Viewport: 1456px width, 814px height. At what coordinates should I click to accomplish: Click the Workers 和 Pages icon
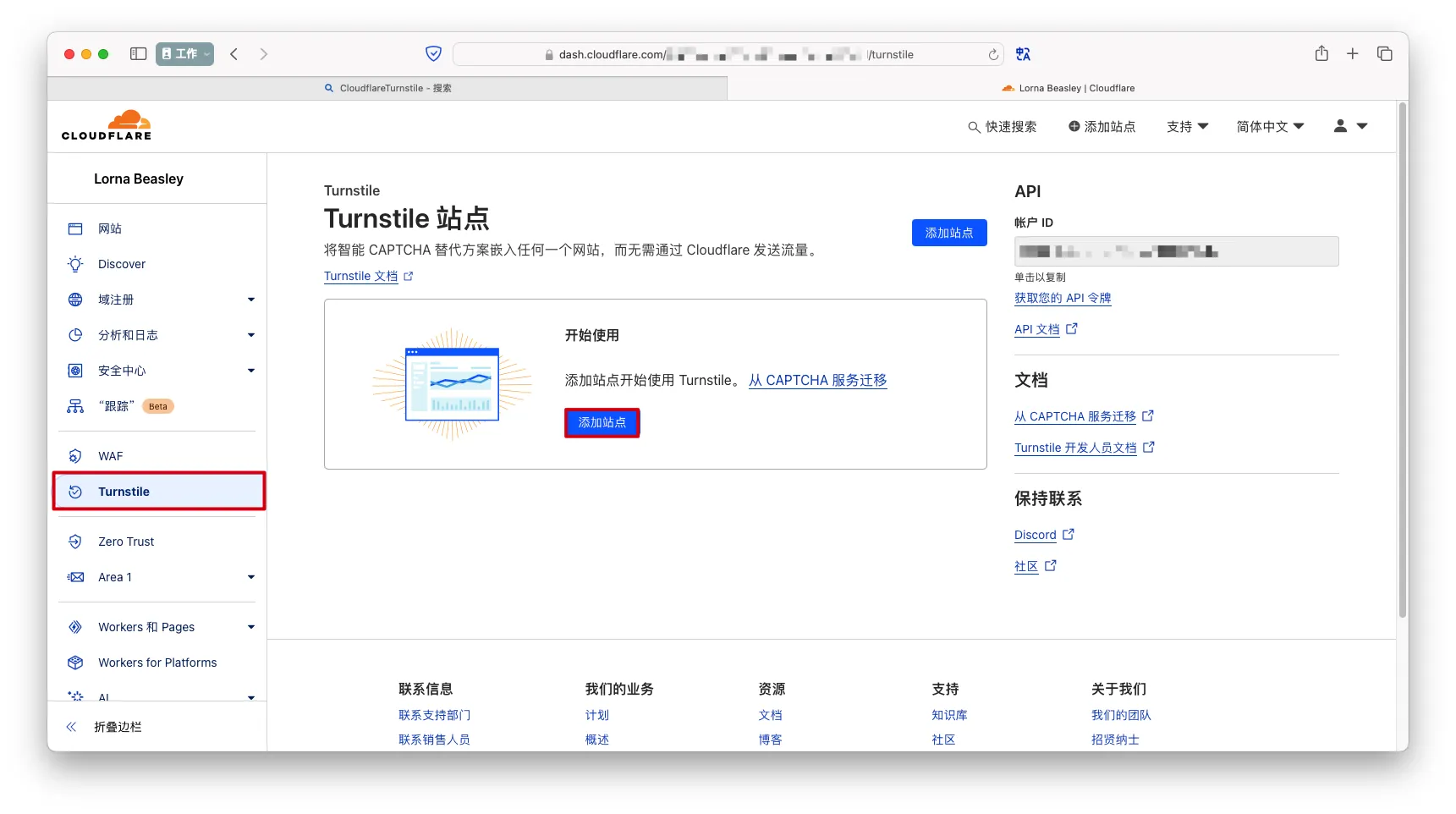pos(75,627)
